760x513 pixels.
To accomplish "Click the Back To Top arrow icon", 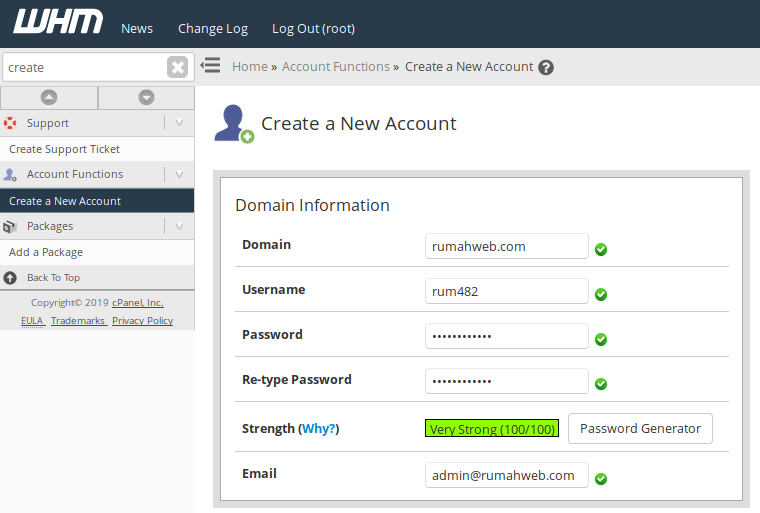I will (x=10, y=278).
